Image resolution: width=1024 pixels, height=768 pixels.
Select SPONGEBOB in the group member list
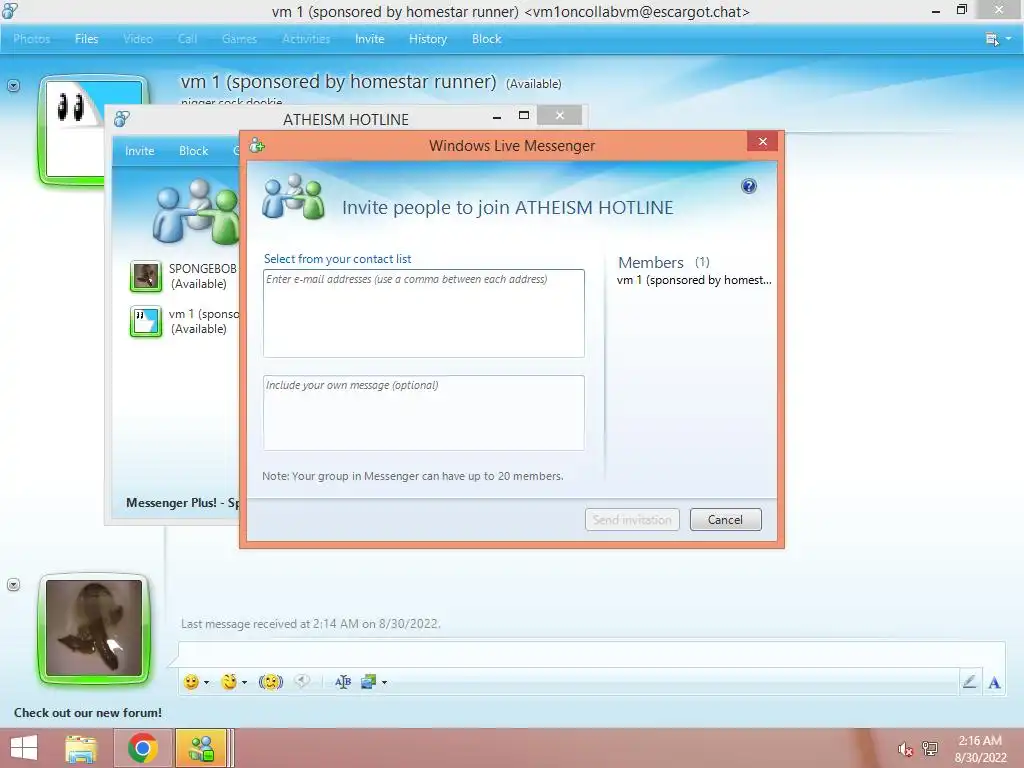pyautogui.click(x=184, y=276)
